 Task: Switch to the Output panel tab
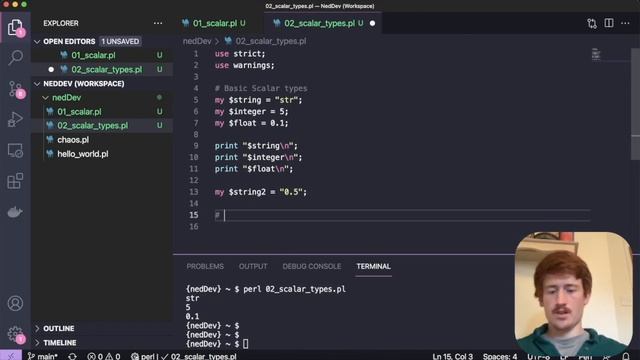coord(253,266)
